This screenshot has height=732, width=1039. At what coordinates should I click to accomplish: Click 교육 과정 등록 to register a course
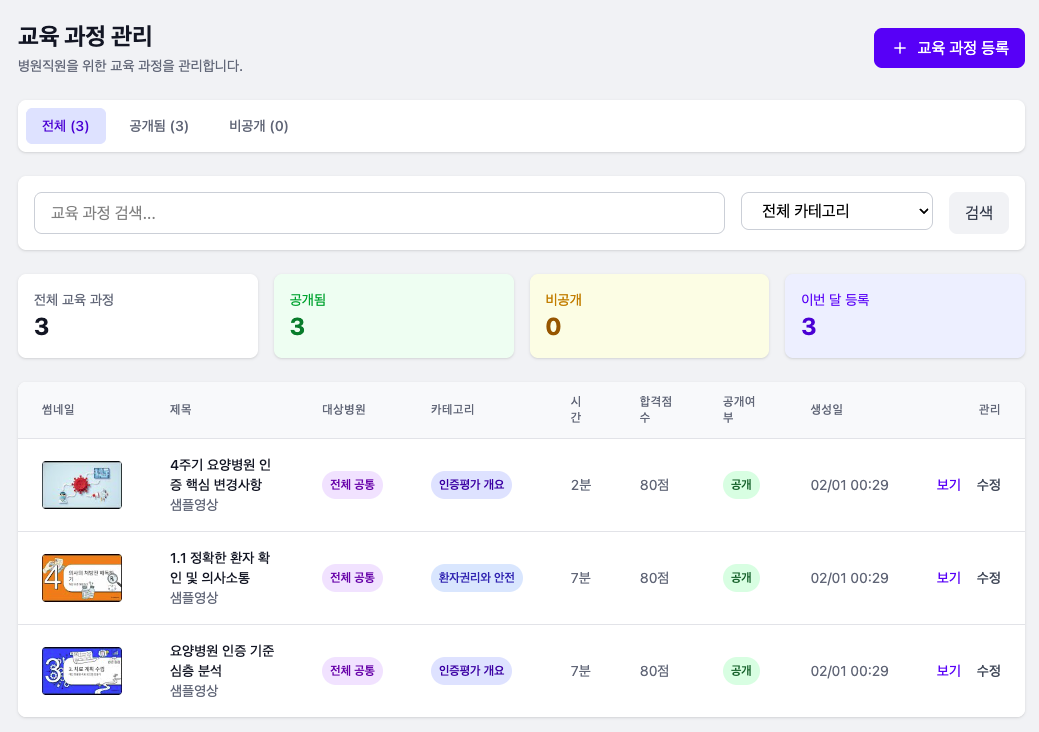tap(948, 47)
